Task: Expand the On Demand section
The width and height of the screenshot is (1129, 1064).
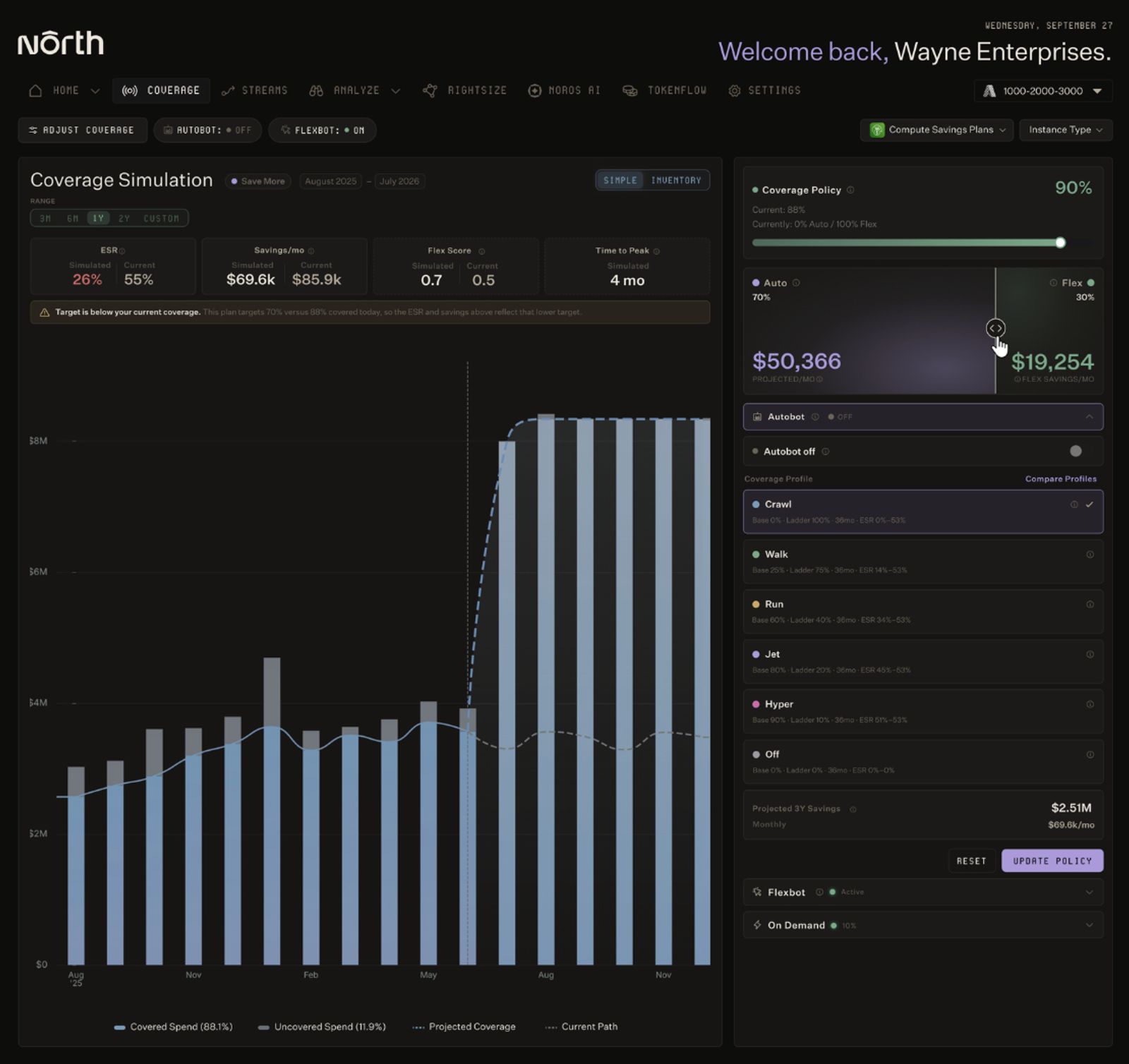Action: point(923,925)
